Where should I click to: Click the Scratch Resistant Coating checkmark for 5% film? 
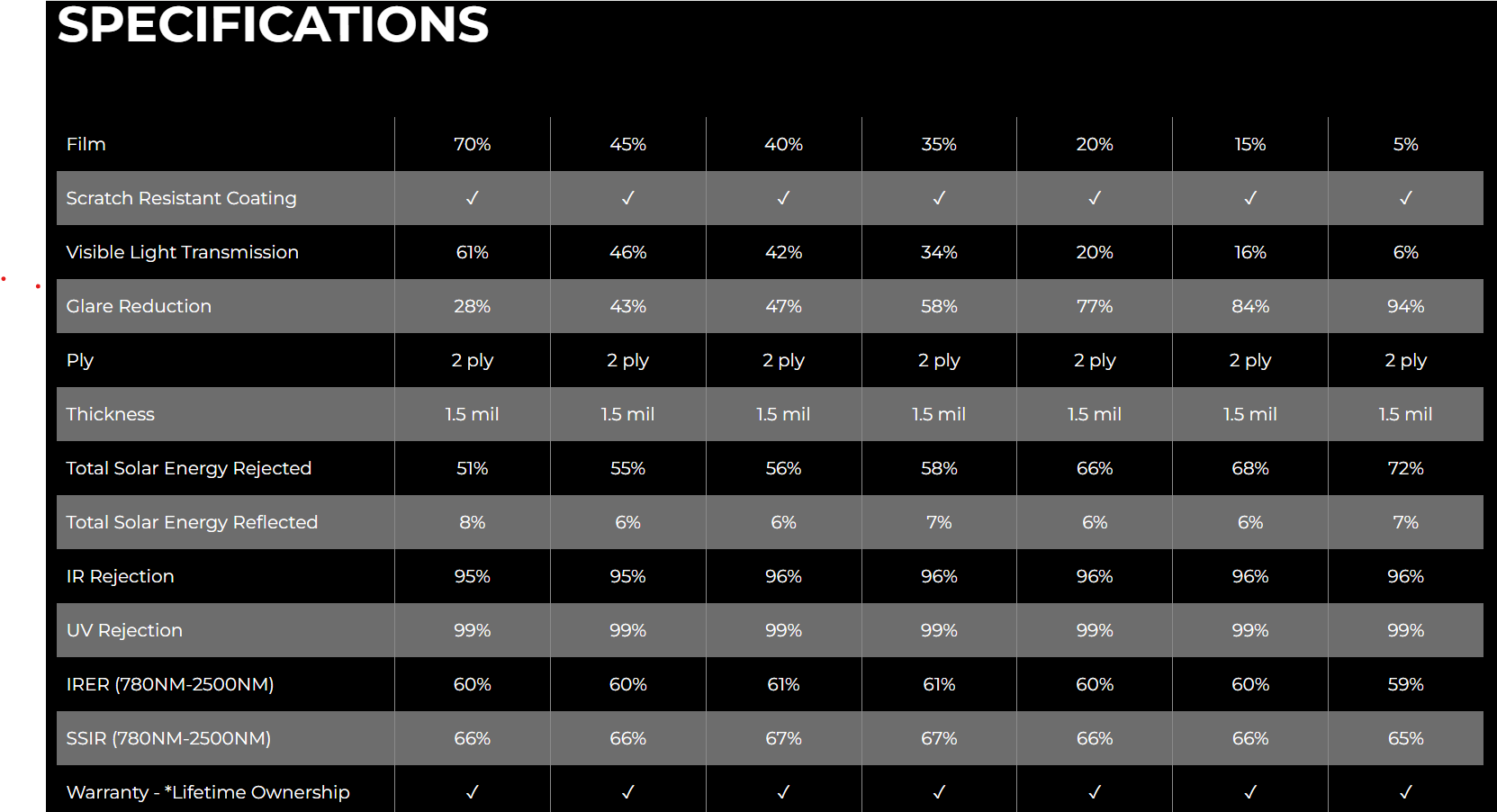[x=1405, y=198]
